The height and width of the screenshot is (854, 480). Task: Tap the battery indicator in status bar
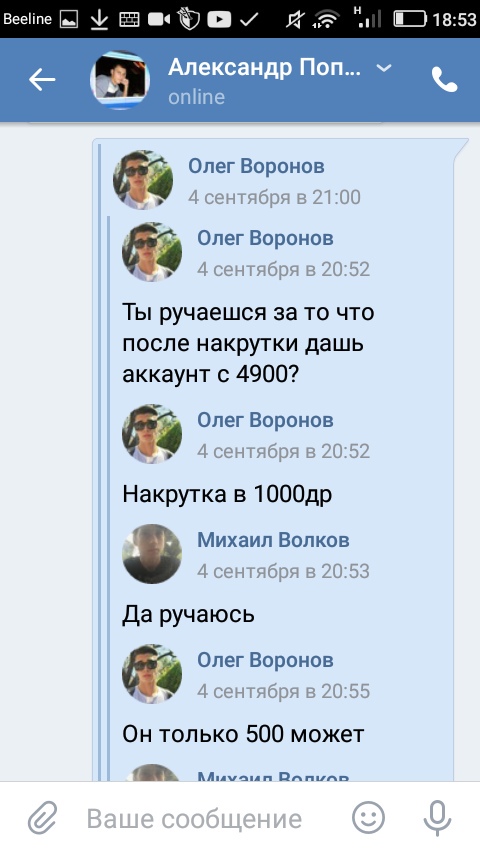coord(409,20)
